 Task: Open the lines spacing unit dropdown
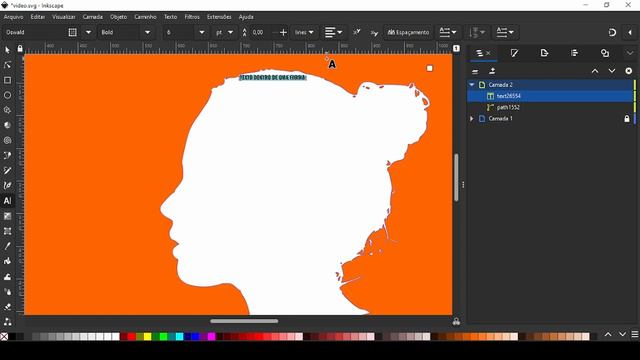(x=304, y=32)
